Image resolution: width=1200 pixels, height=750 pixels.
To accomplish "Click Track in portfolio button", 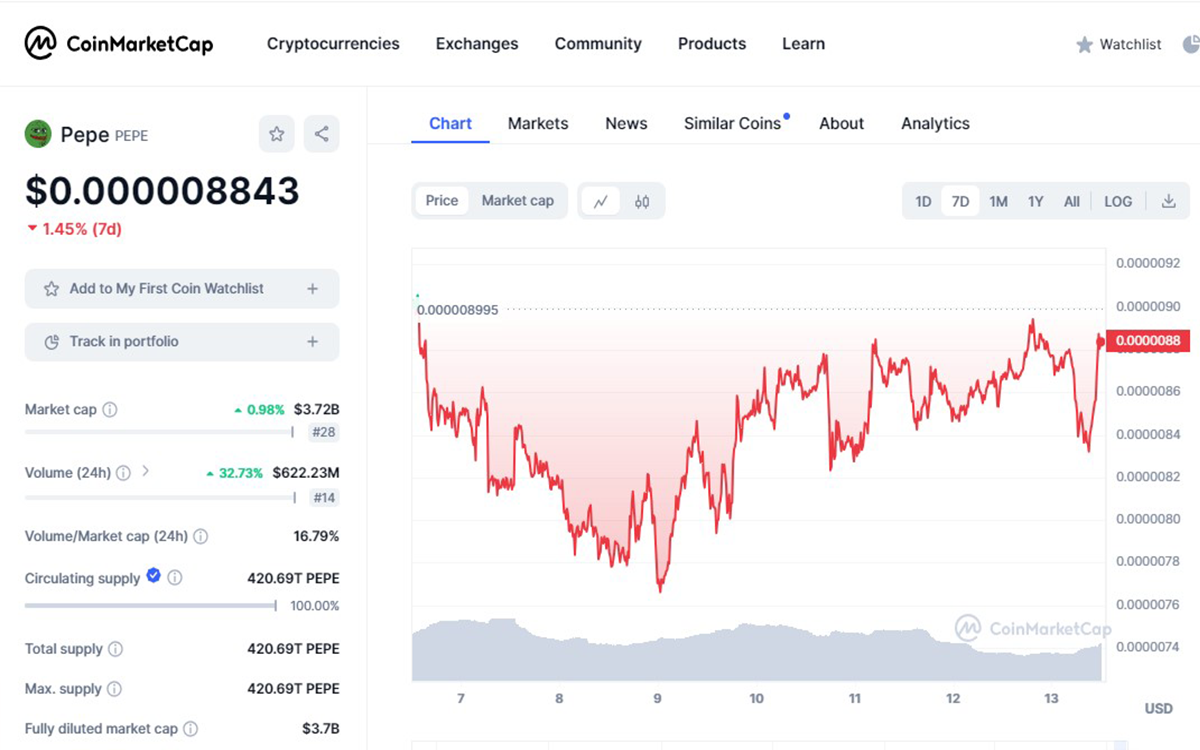I will (182, 342).
